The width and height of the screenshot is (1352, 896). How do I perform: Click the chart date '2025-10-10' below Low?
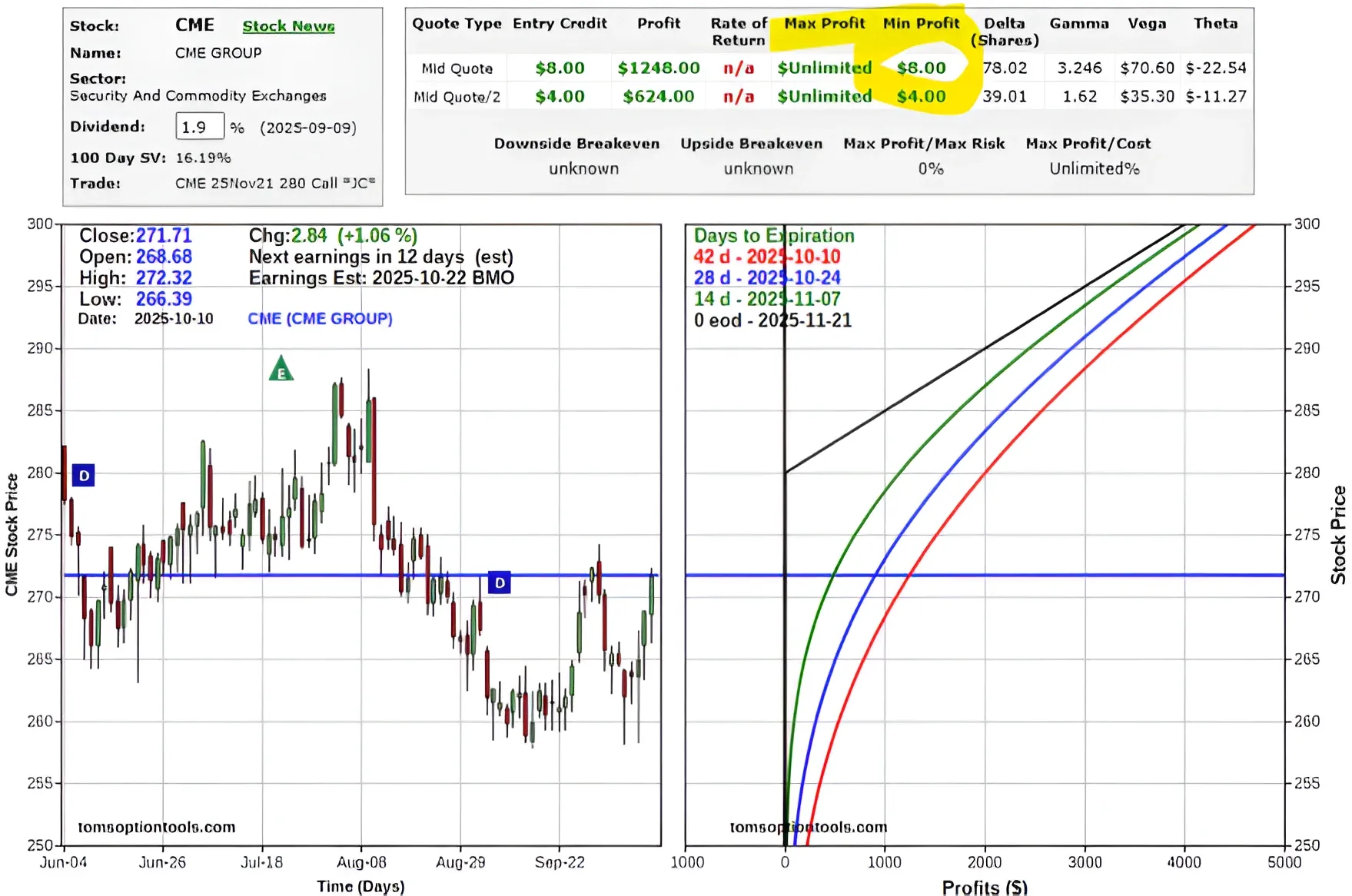[x=174, y=319]
